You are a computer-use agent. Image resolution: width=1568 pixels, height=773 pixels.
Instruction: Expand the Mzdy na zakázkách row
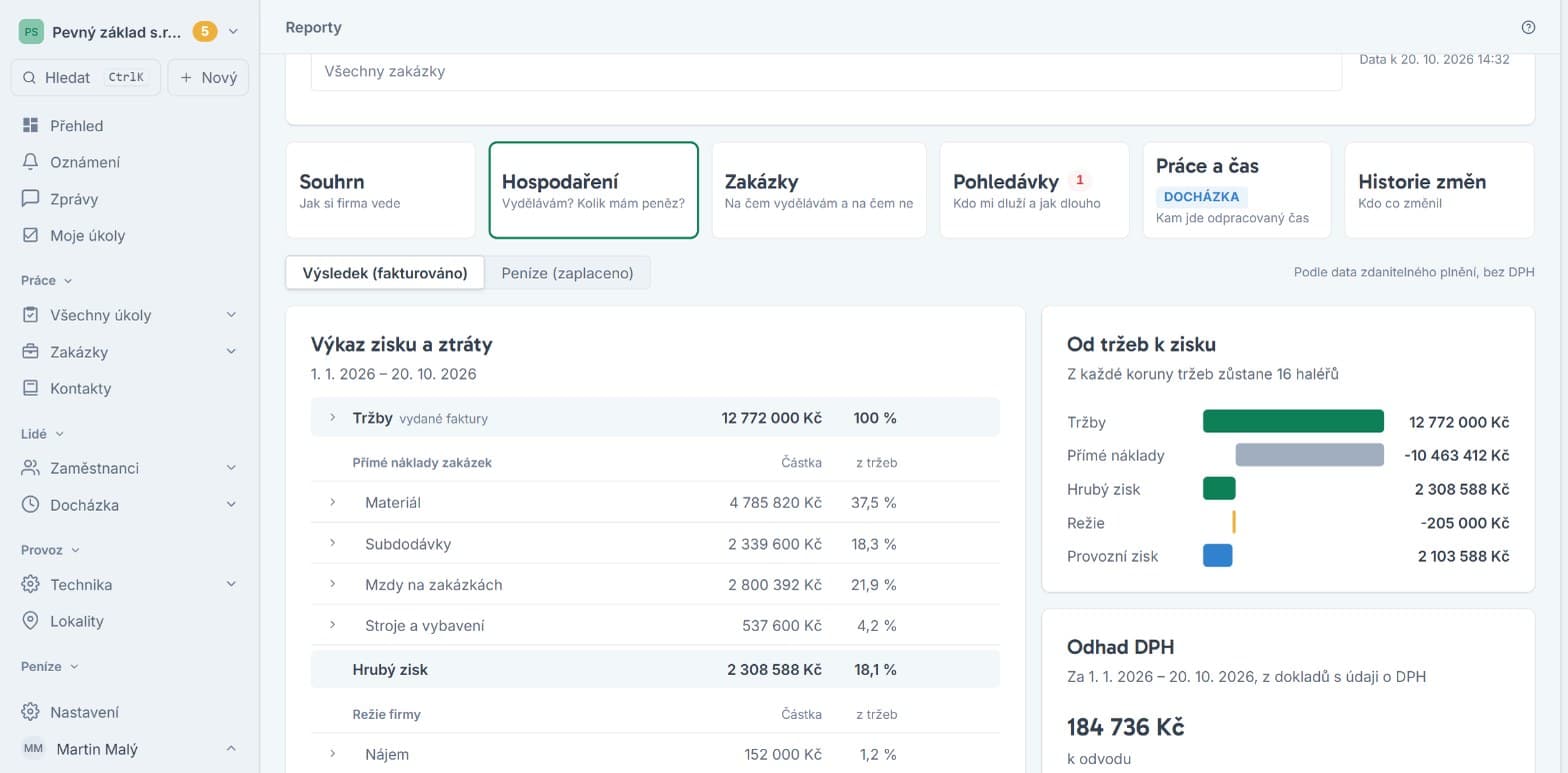[333, 584]
